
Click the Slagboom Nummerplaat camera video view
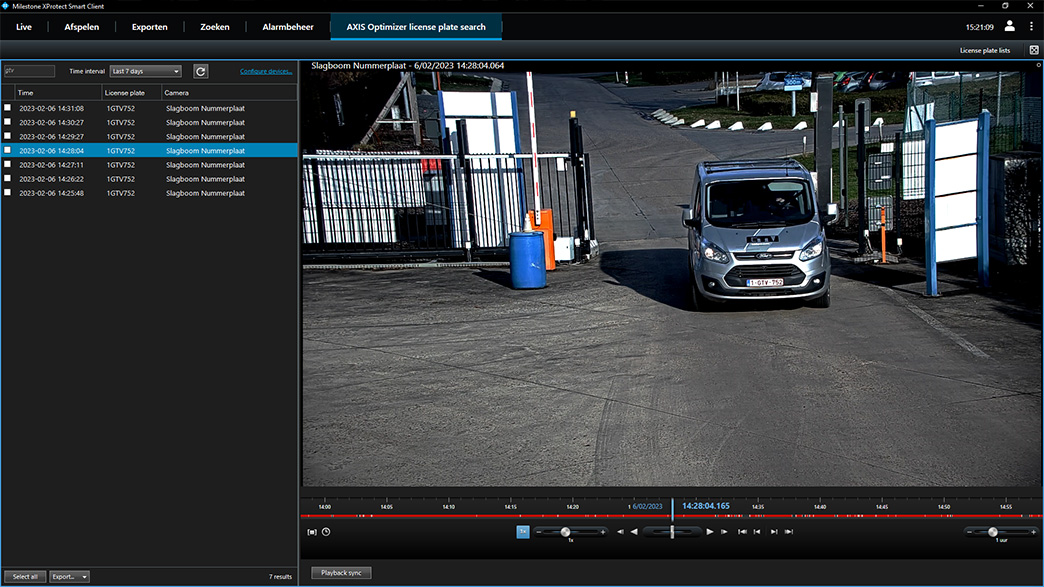[672, 279]
